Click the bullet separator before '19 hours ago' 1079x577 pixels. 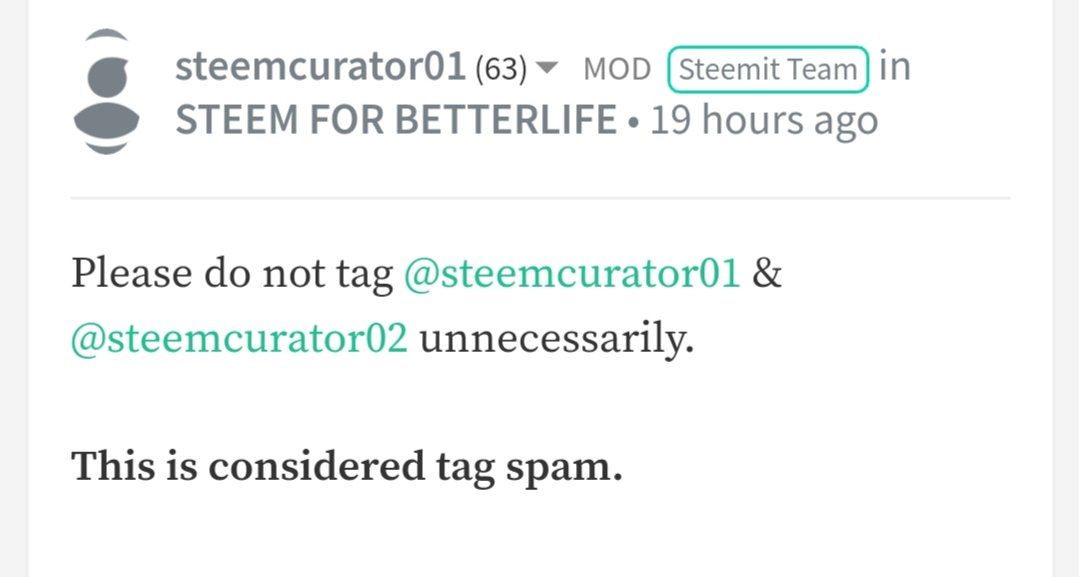(633, 123)
